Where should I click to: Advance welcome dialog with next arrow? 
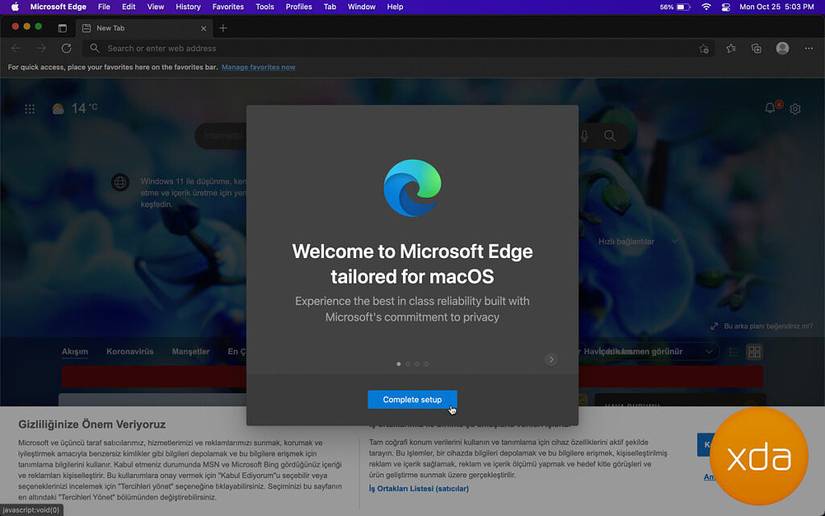(551, 360)
